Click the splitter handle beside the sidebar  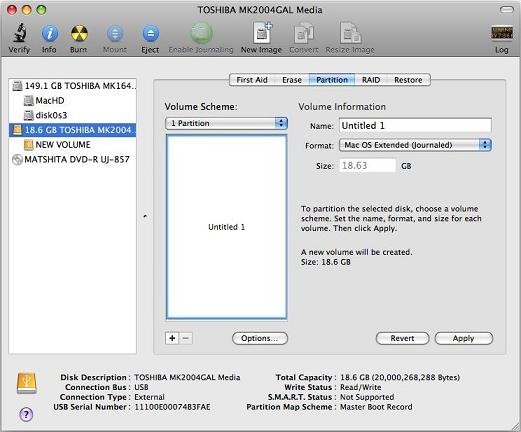[x=145, y=216]
